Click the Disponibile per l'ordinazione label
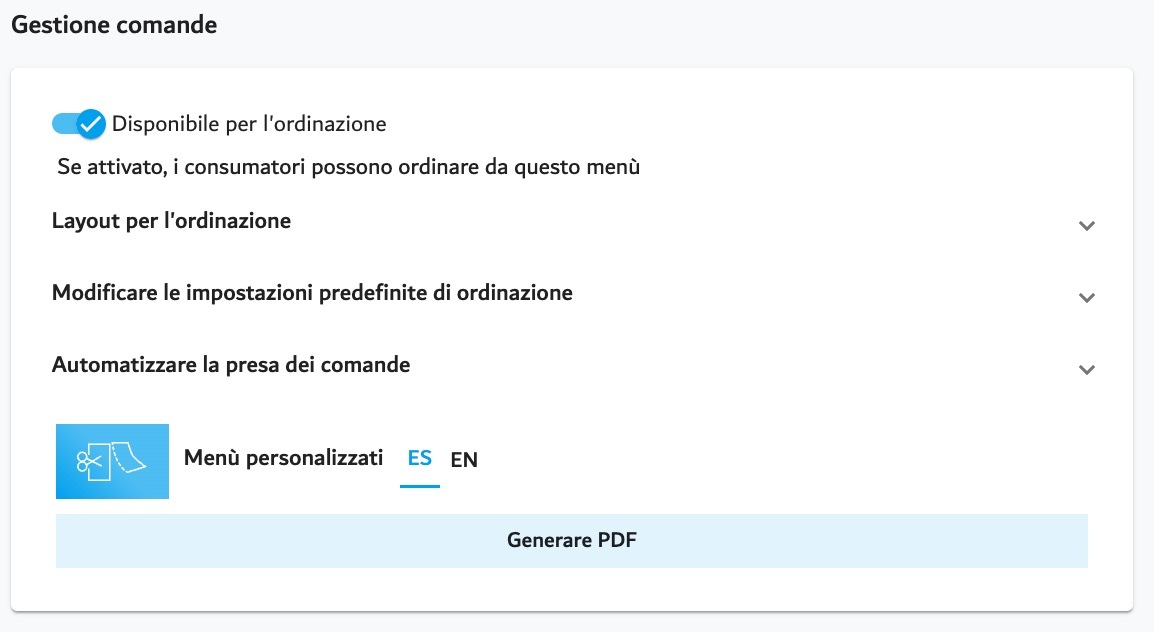This screenshot has height=632, width=1154. point(249,124)
